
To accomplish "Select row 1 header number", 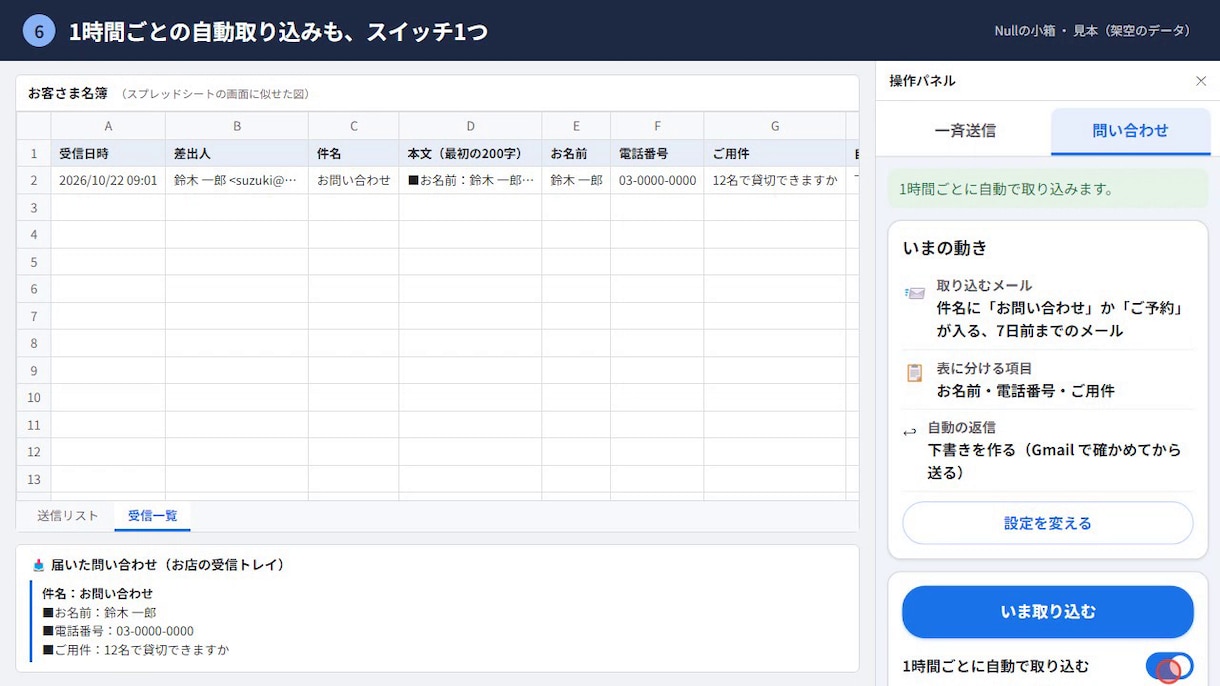I will pos(34,154).
